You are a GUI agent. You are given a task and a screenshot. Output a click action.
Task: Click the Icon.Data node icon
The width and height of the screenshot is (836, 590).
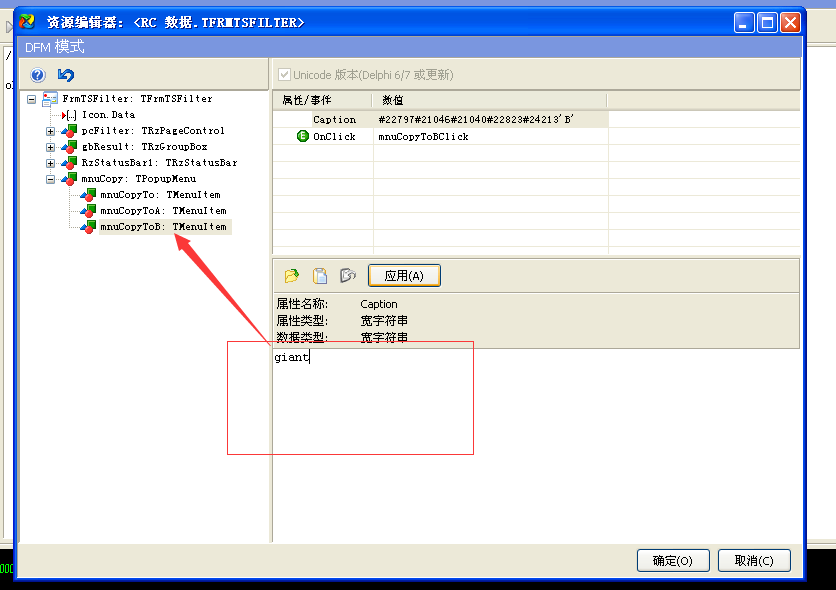[x=70, y=115]
